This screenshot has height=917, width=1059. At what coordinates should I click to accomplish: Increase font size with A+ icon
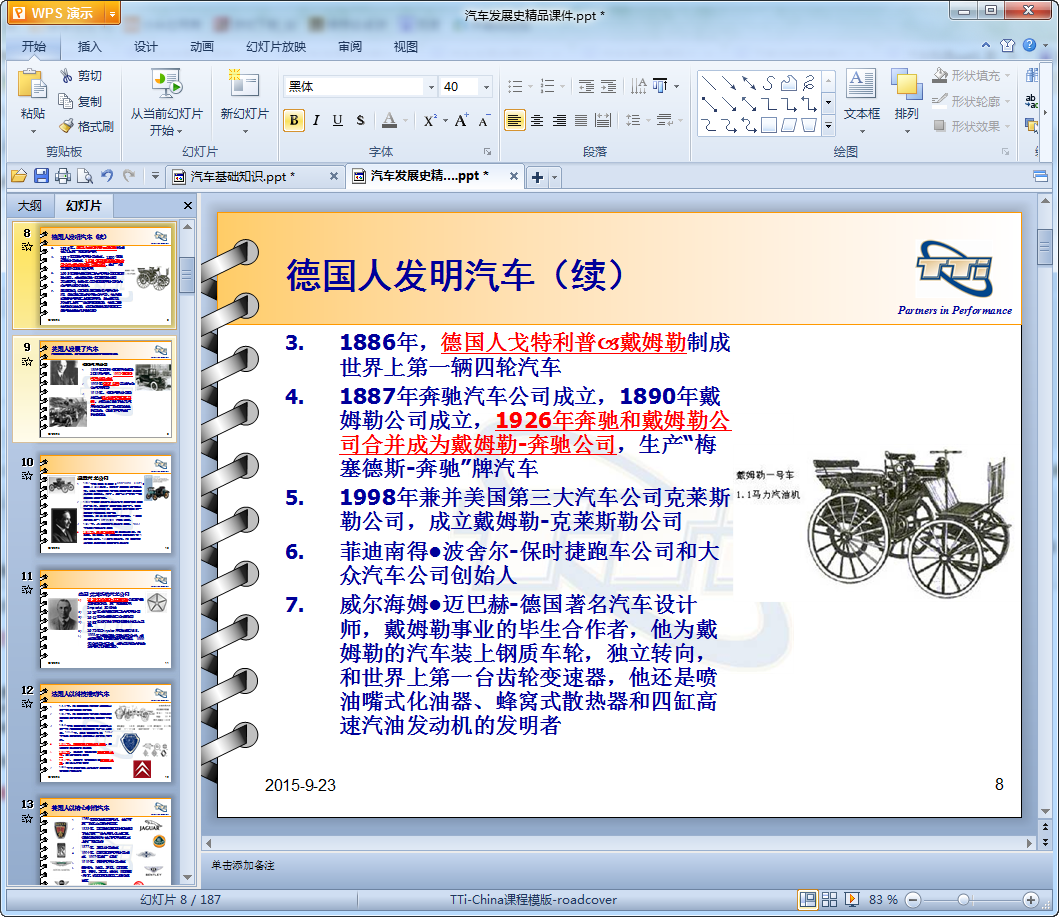461,121
